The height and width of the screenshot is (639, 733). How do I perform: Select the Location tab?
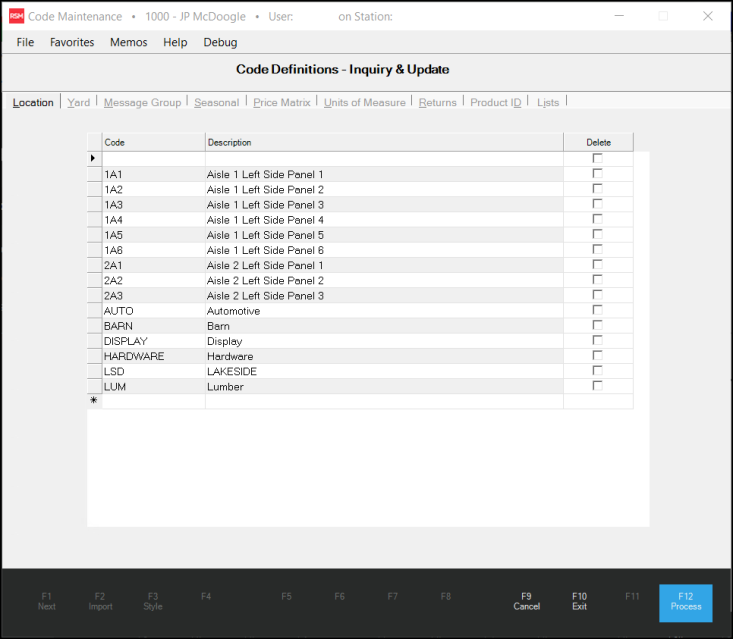pyautogui.click(x=33, y=102)
